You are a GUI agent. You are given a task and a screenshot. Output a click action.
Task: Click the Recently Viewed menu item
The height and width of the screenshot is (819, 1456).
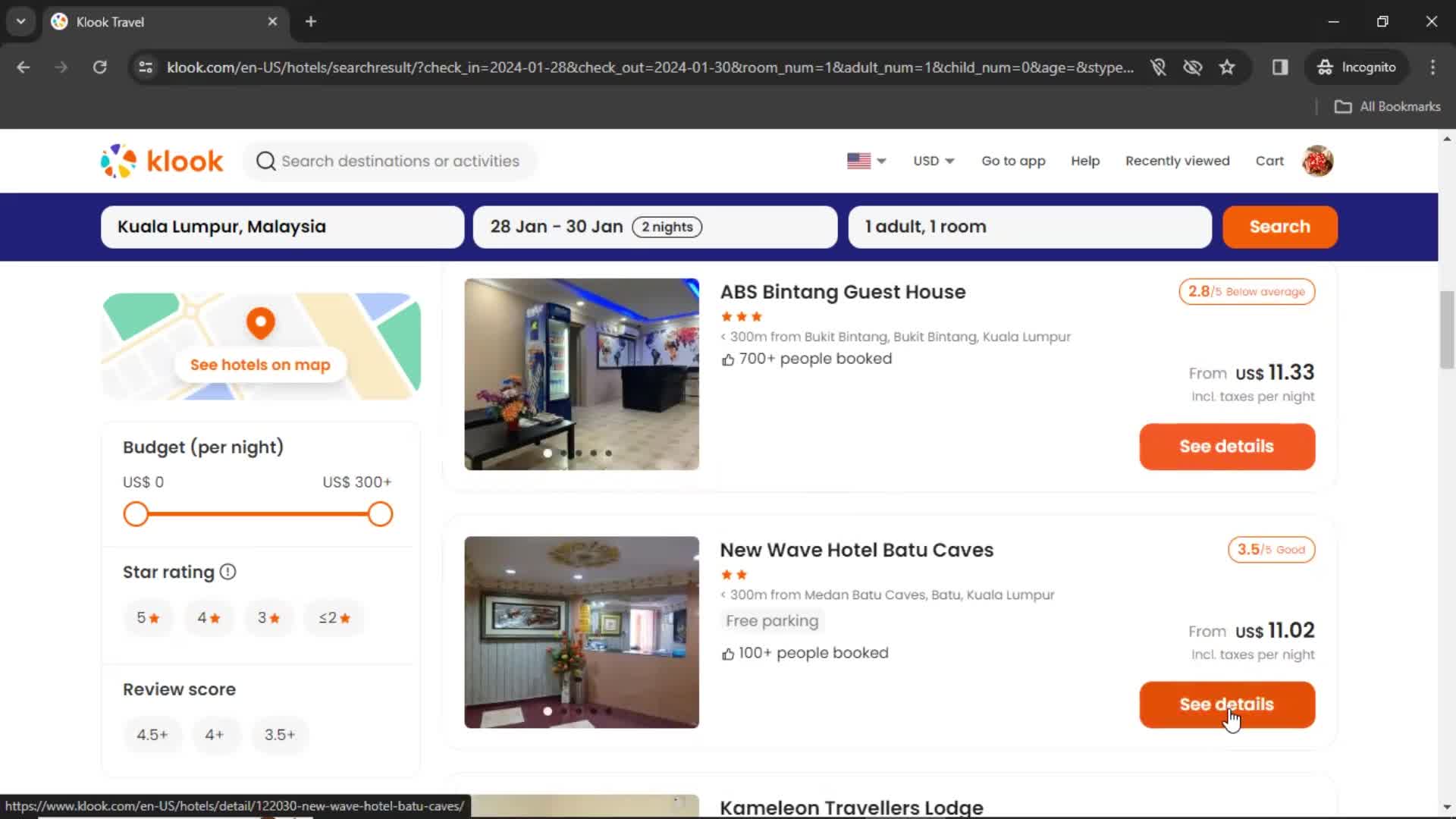coord(1177,161)
